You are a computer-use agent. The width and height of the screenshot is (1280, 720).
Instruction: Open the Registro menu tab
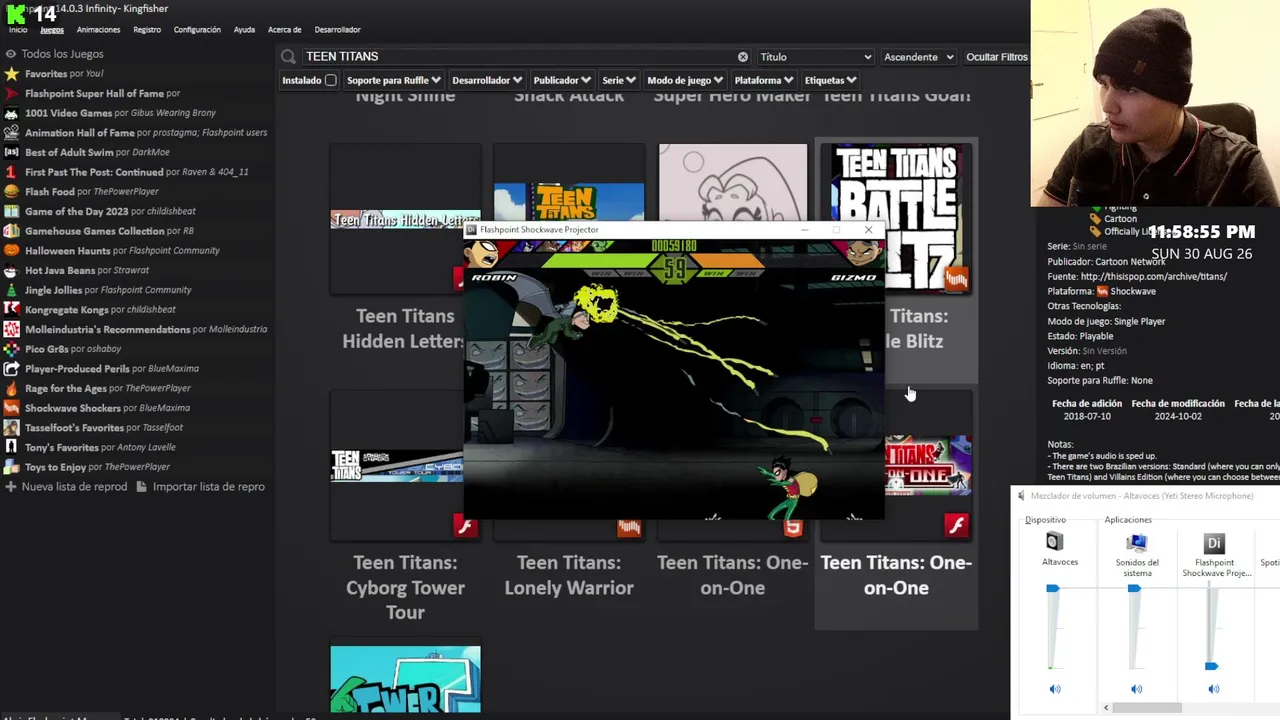147,30
